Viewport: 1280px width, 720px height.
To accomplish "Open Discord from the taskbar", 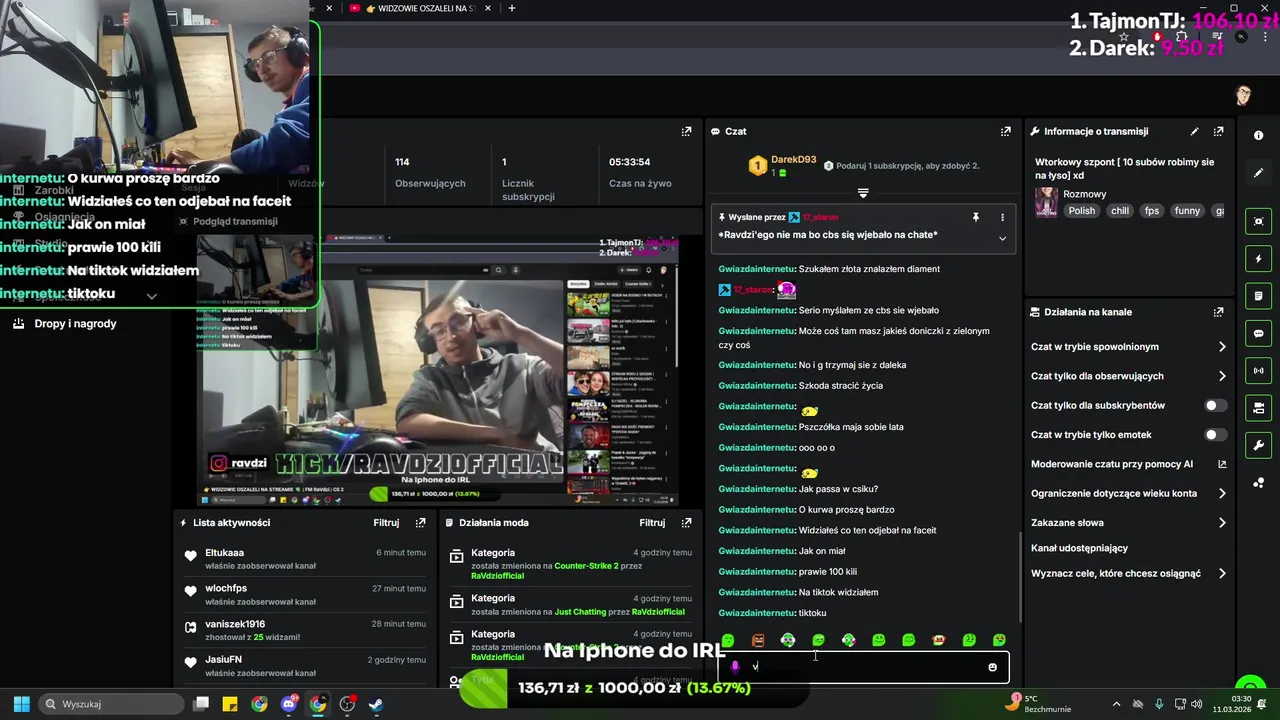I will click(289, 704).
